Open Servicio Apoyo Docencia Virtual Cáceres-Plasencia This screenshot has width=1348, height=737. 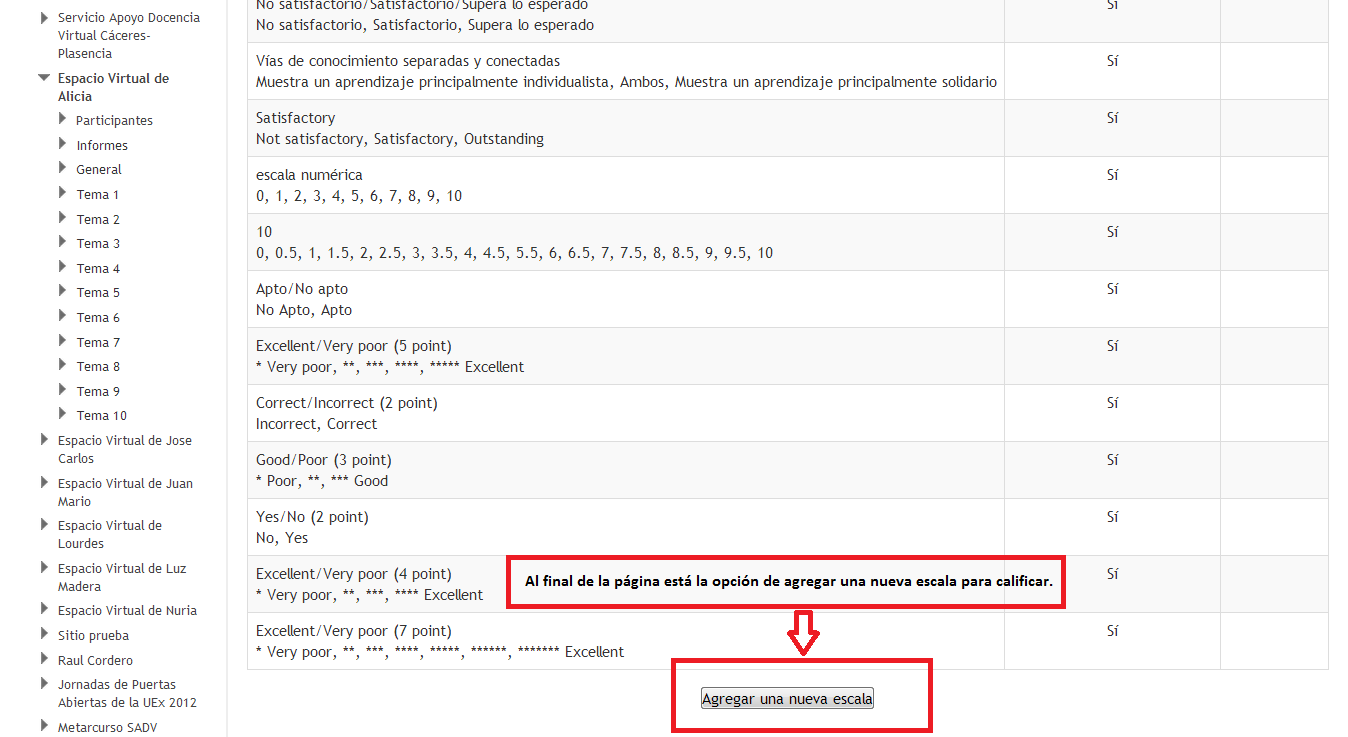128,35
